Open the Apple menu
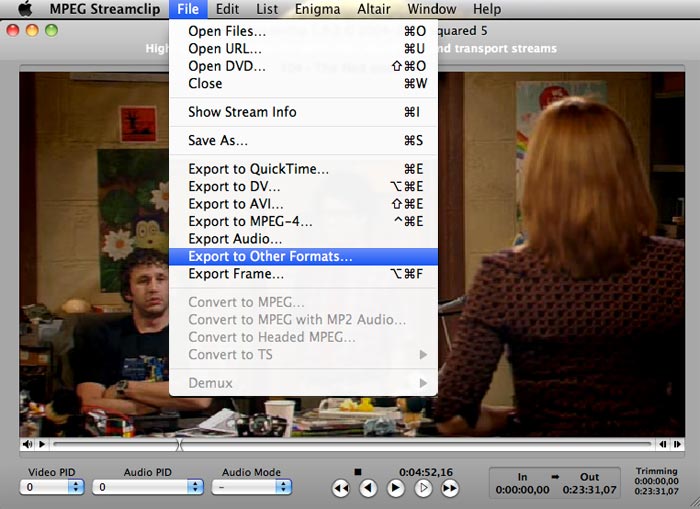The width and height of the screenshot is (700, 509). click(25, 8)
